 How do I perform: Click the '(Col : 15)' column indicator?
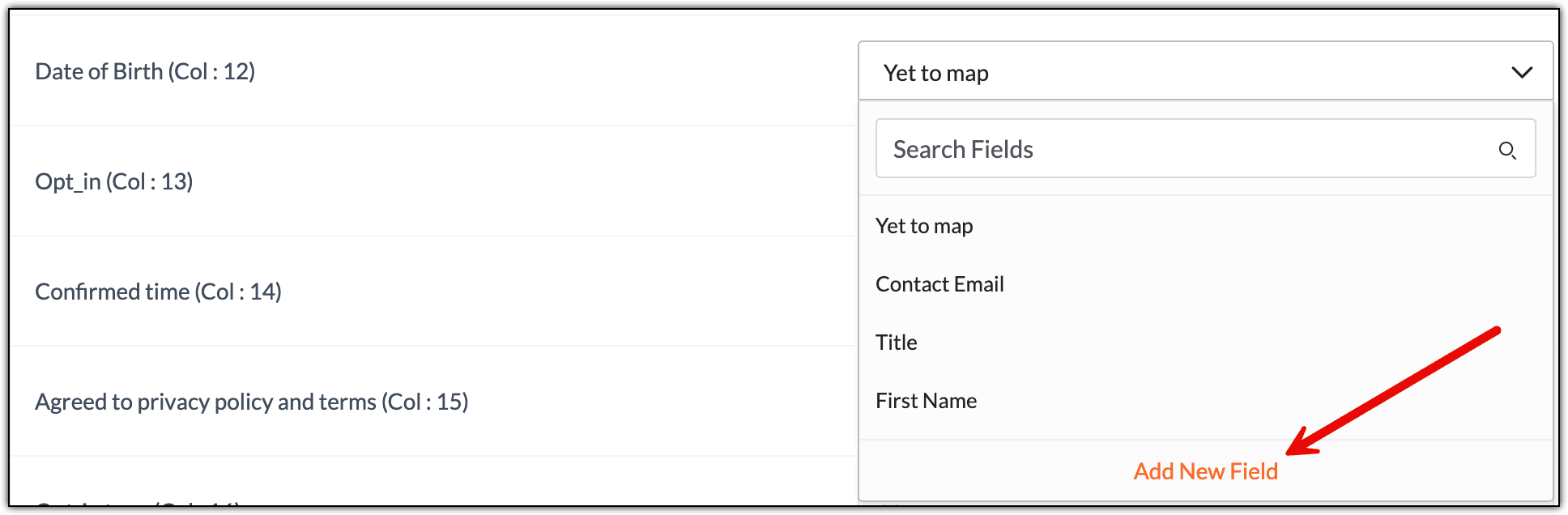(425, 402)
